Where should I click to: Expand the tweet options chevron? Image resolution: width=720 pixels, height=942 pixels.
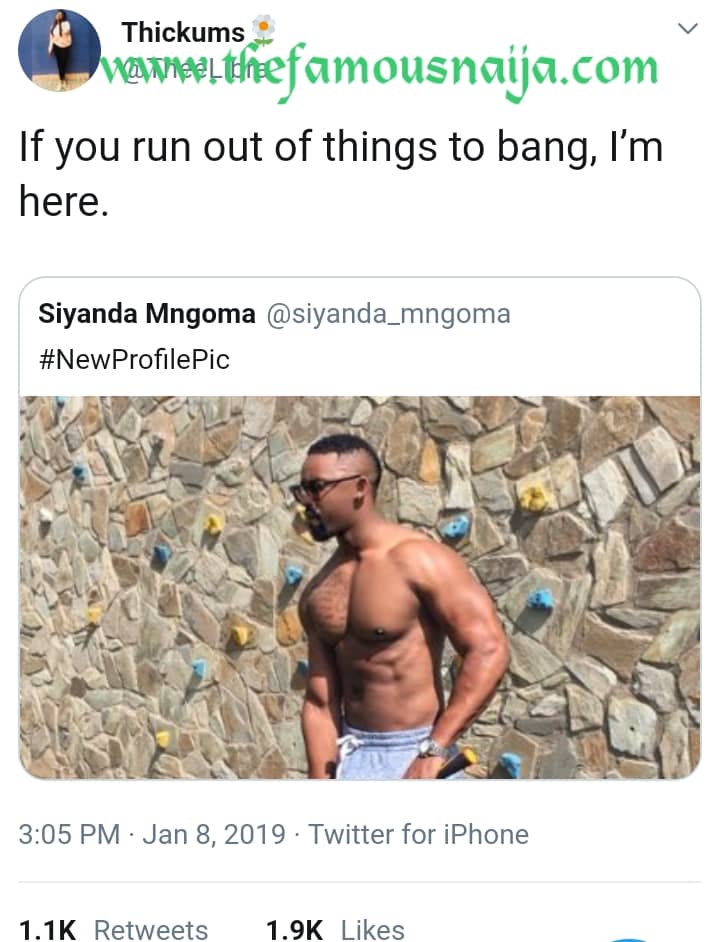(x=687, y=28)
